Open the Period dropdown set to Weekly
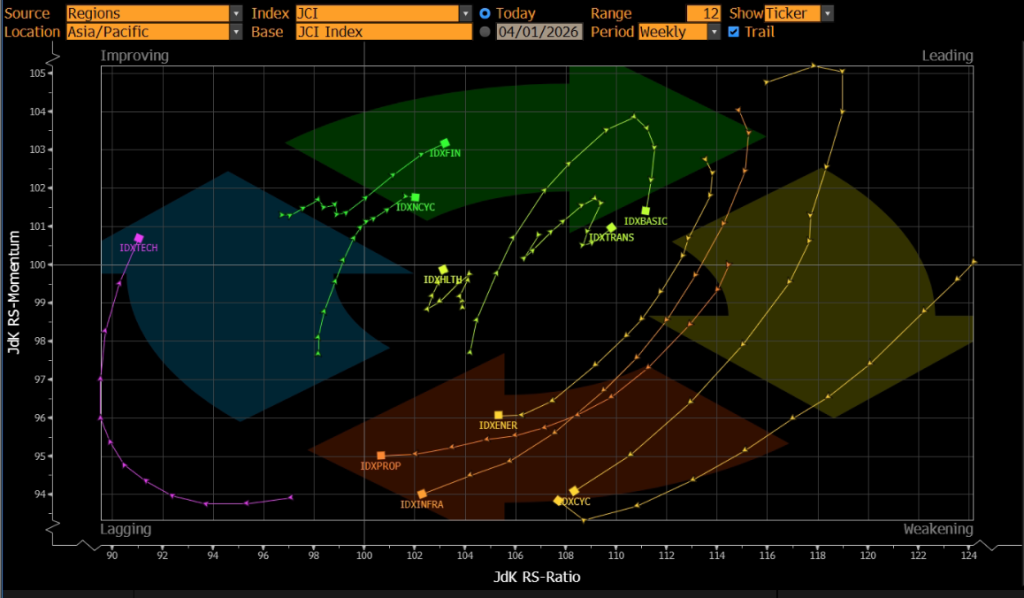 click(679, 32)
